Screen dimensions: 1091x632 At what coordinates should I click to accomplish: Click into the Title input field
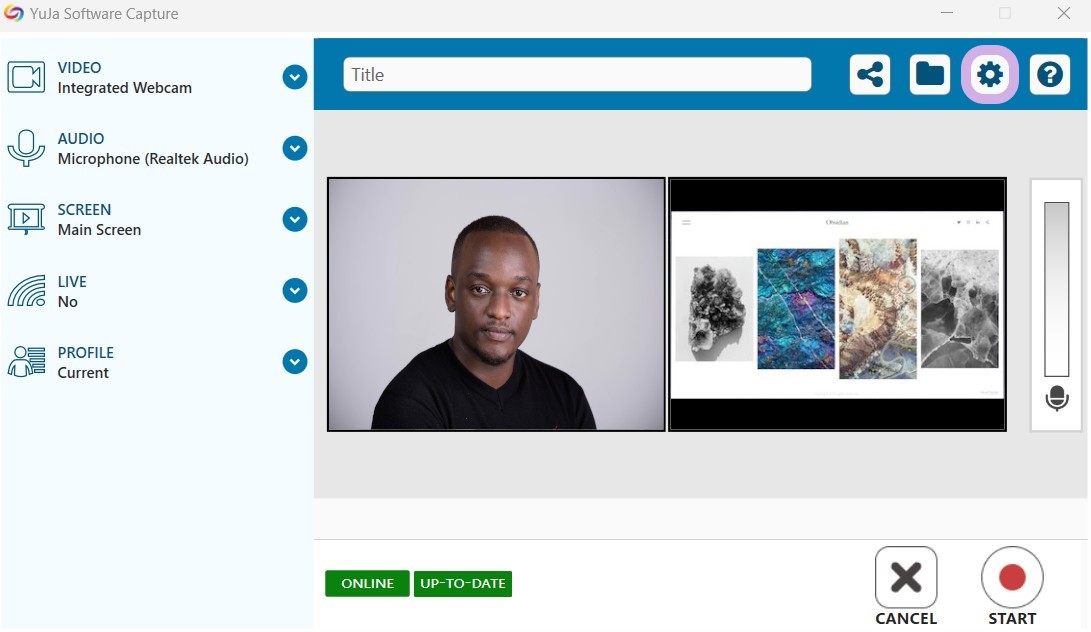pyautogui.click(x=577, y=74)
